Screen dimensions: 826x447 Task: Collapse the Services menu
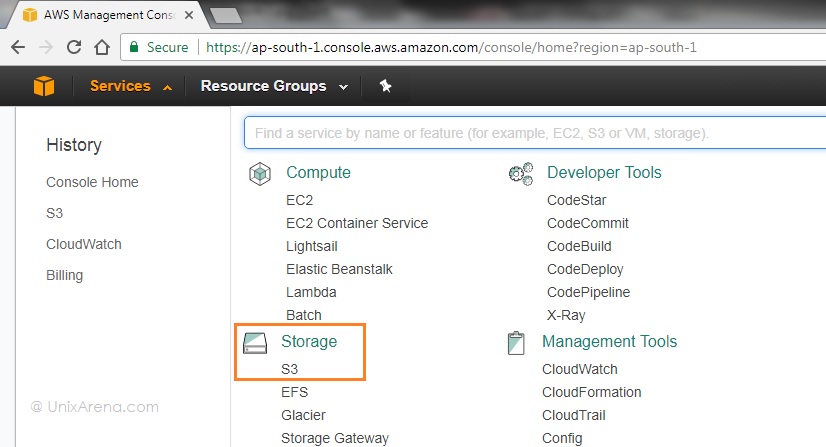click(x=131, y=86)
